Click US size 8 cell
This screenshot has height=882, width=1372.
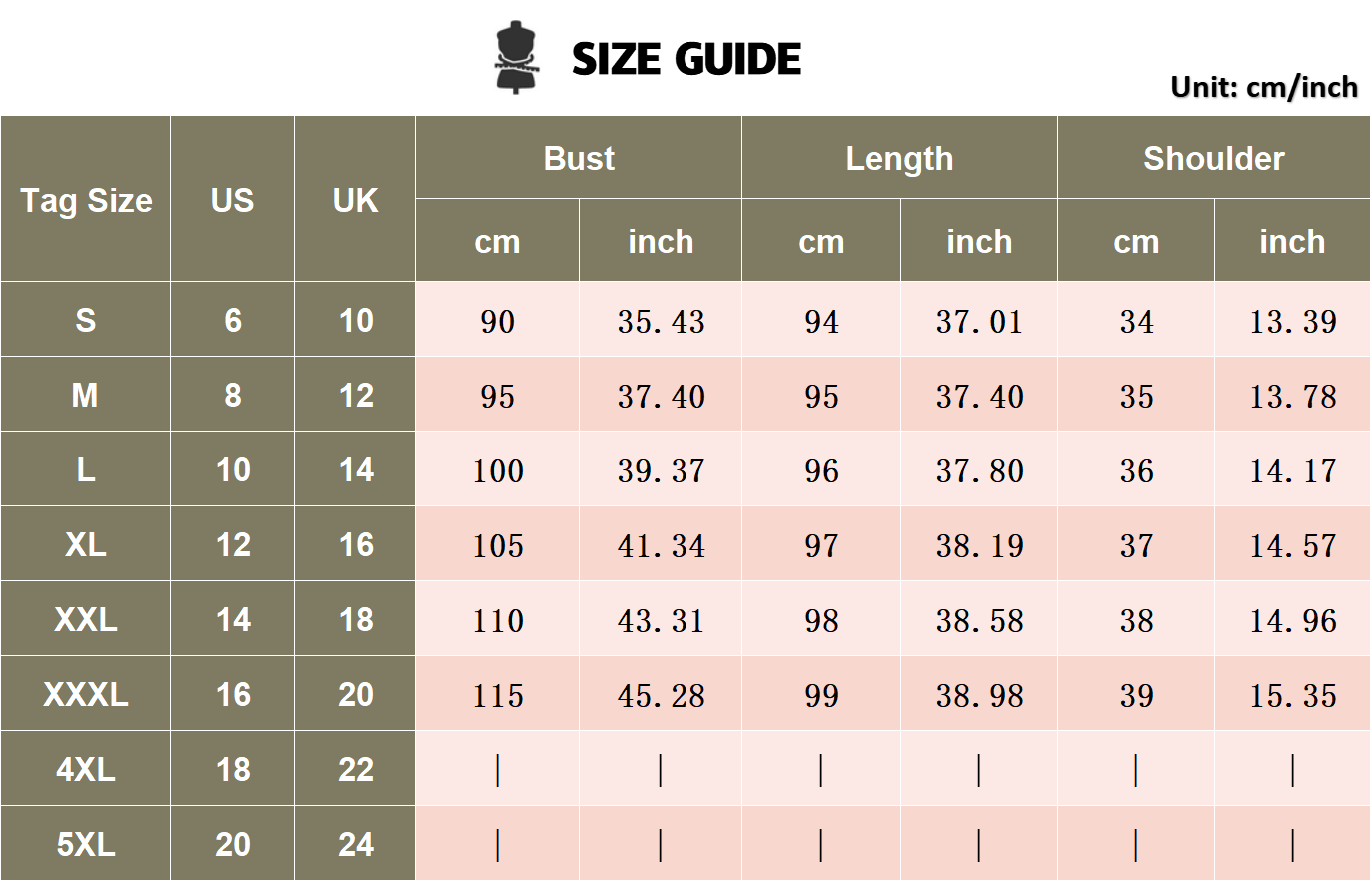pos(232,395)
